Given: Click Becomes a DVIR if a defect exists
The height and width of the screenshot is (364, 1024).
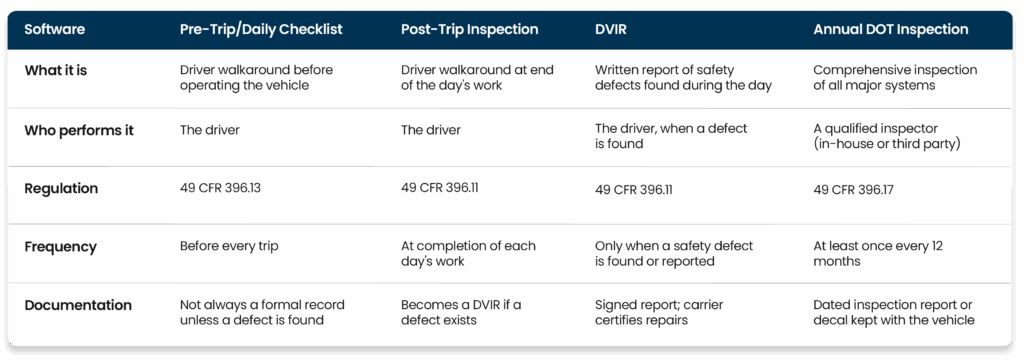Looking at the screenshot, I should 461,312.
